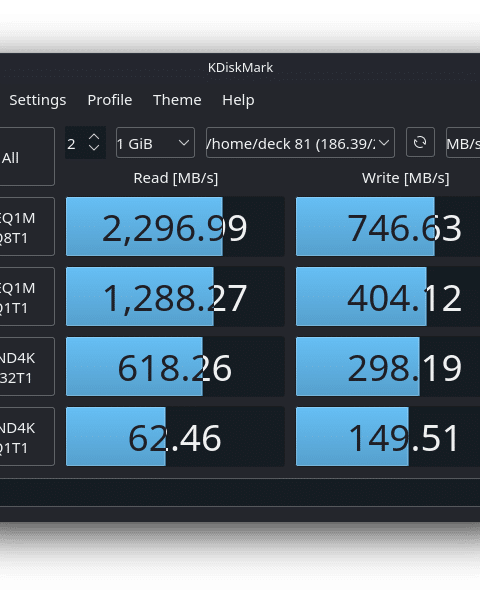The height and width of the screenshot is (599, 480).
Task: Open the Theme menu
Action: (177, 100)
